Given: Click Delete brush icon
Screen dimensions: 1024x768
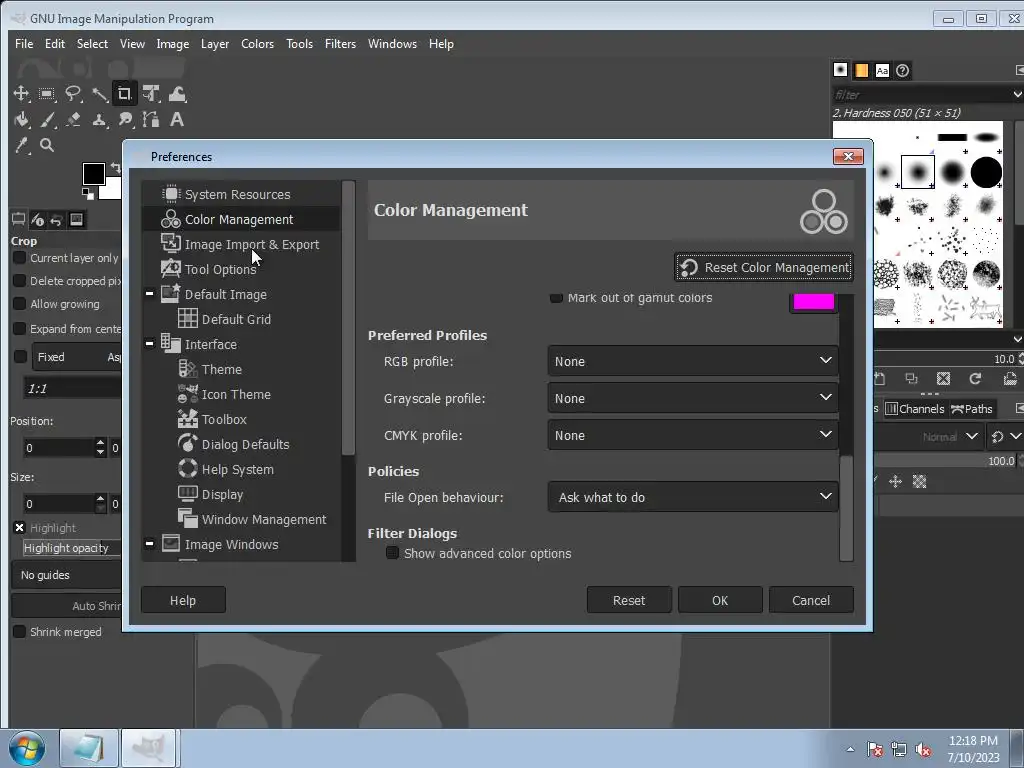Looking at the screenshot, I should click(x=943, y=379).
